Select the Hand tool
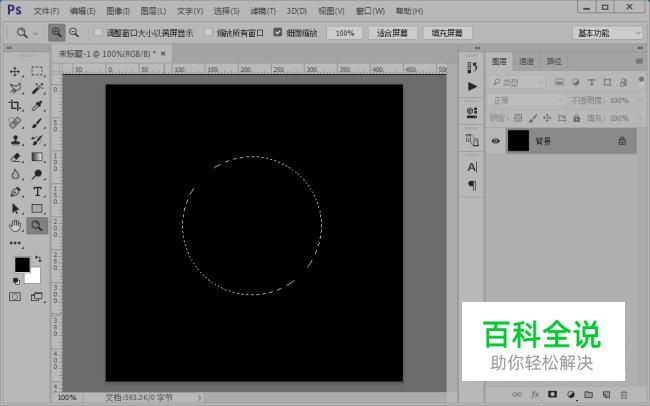Image resolution: width=650 pixels, height=406 pixels. (x=15, y=226)
